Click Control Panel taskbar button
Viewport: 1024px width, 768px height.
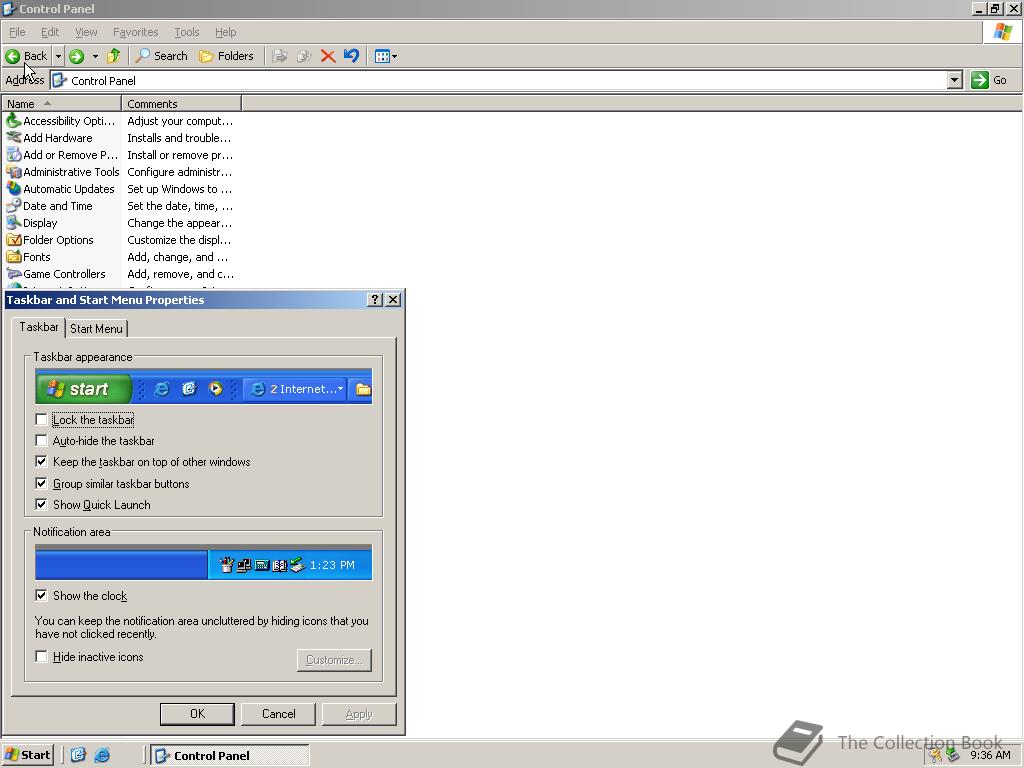click(x=230, y=755)
